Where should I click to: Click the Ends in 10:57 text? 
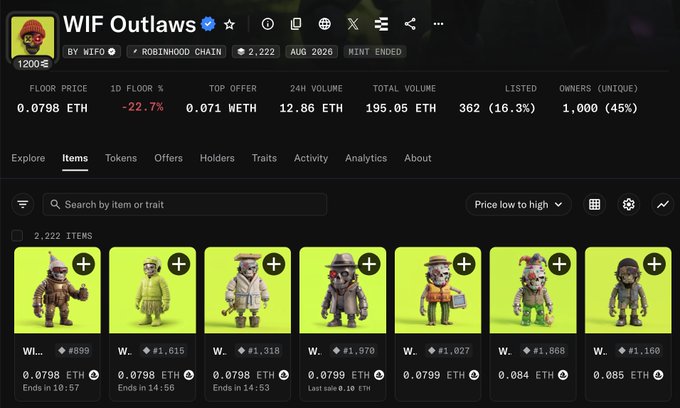pos(51,388)
